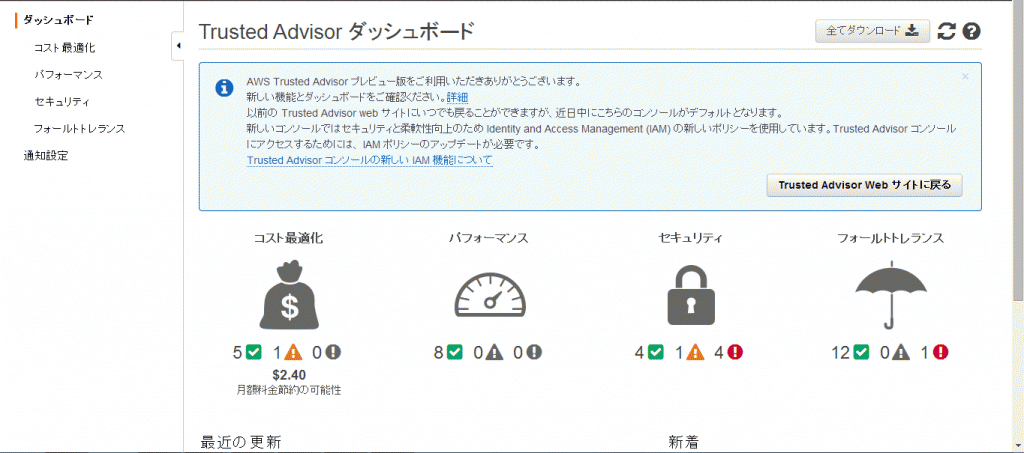Dismiss the preview notice banner
Image resolution: width=1024 pixels, height=453 pixels.
965,76
